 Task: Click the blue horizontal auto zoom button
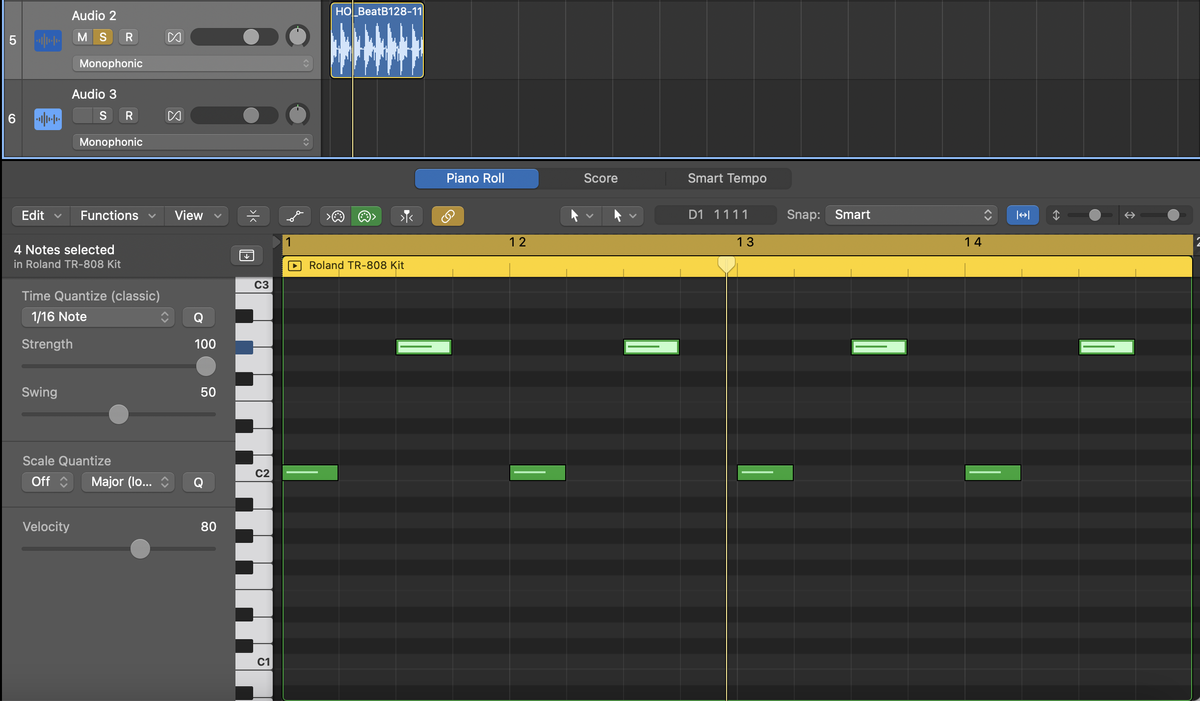point(1022,215)
